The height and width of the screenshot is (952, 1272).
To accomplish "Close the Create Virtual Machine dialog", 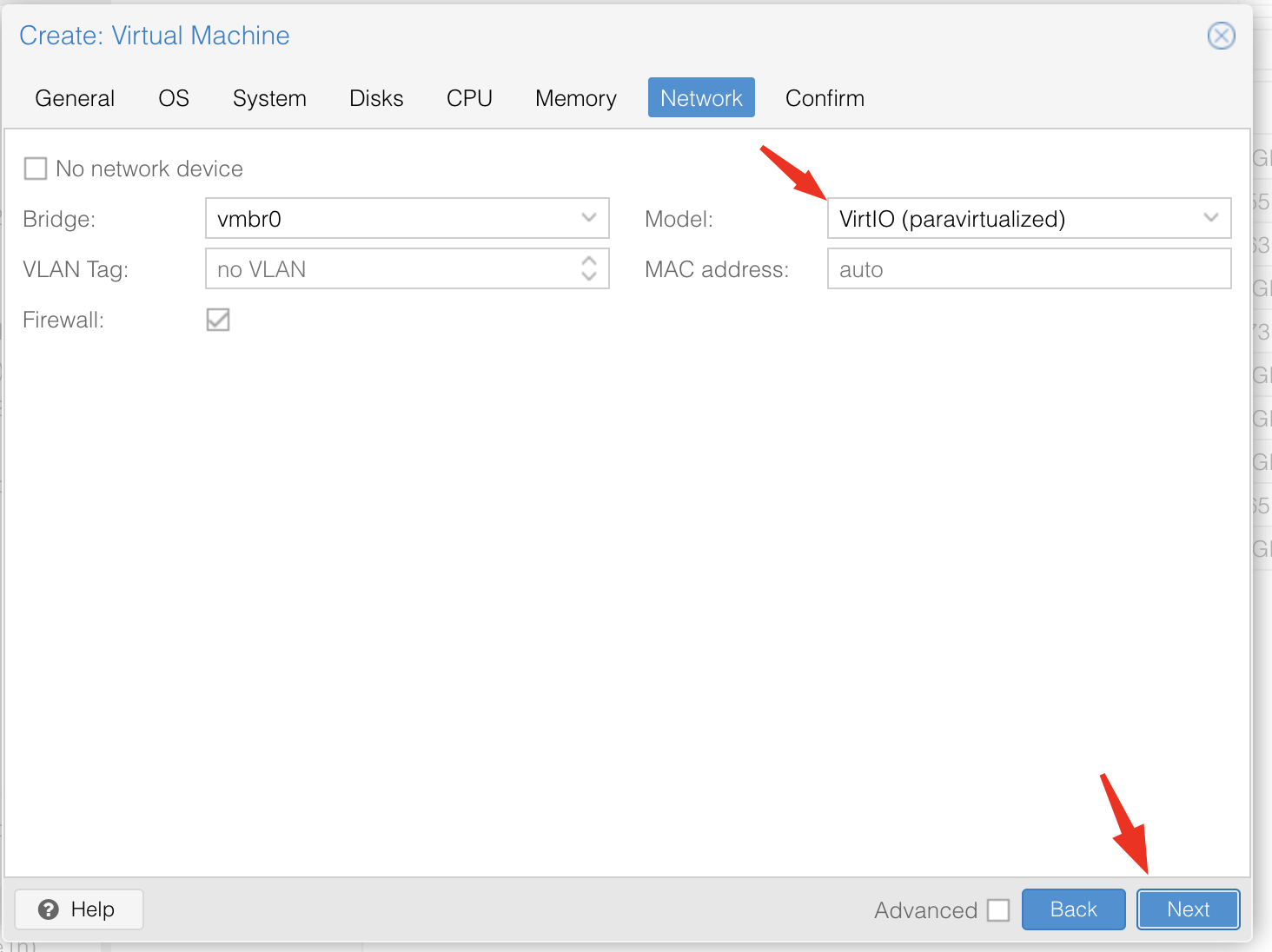I will (x=1221, y=36).
